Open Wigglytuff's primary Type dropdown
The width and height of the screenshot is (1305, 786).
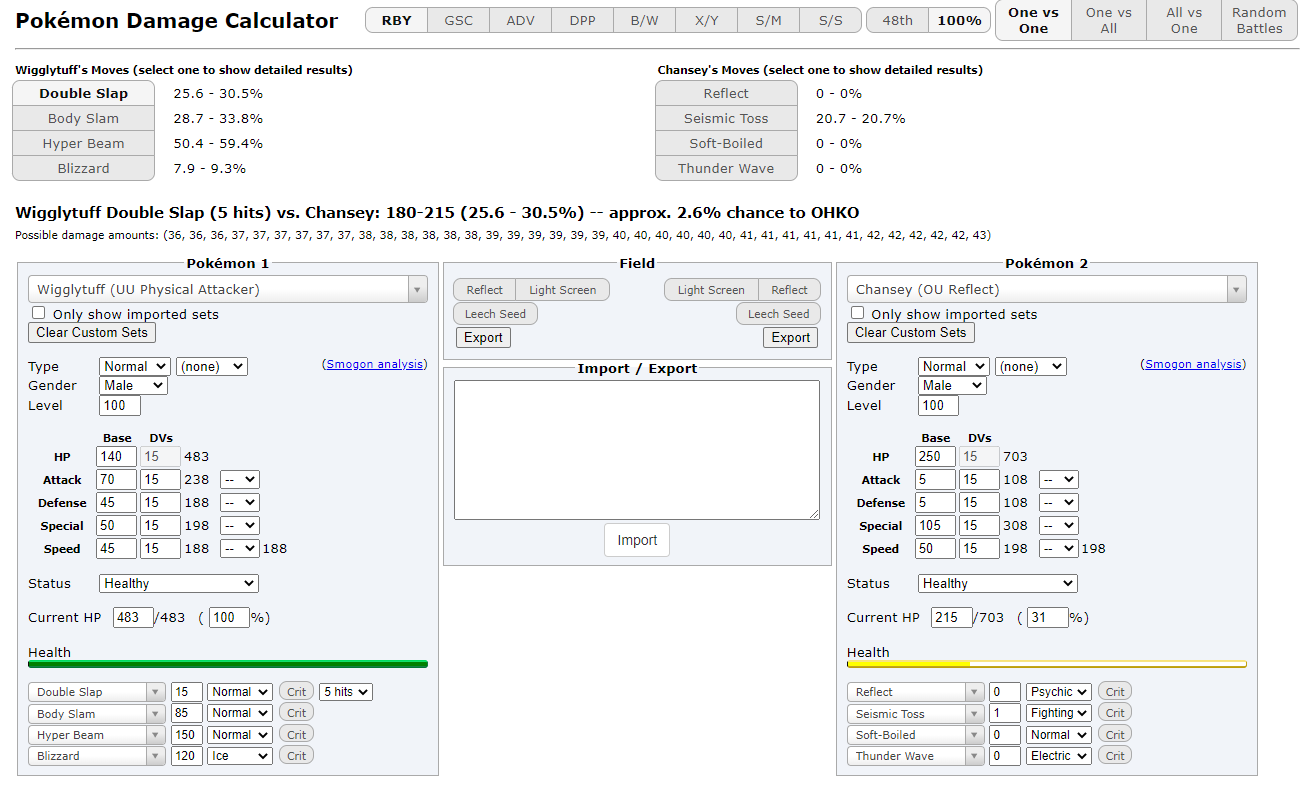pyautogui.click(x=135, y=367)
